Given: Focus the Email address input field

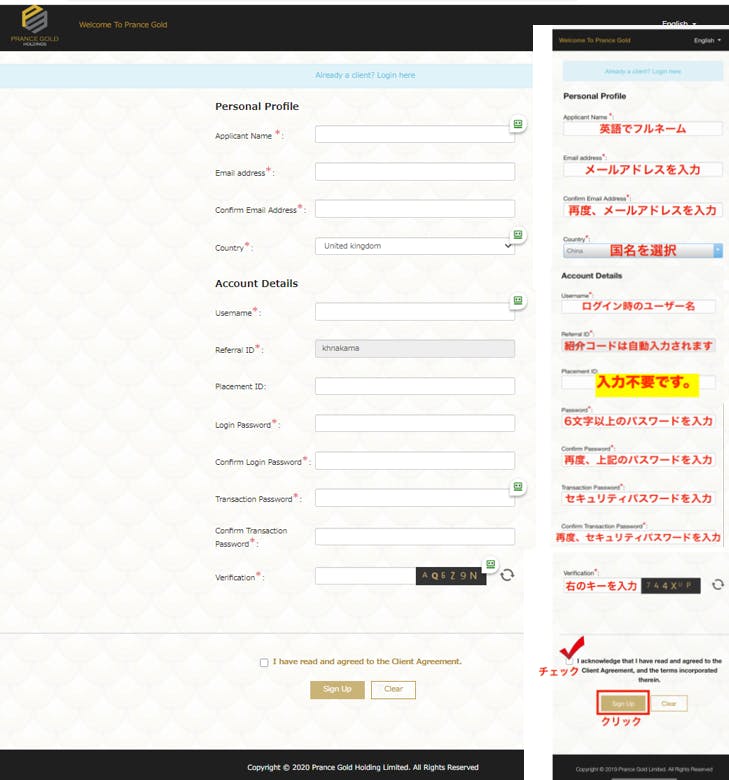Looking at the screenshot, I should pos(415,172).
